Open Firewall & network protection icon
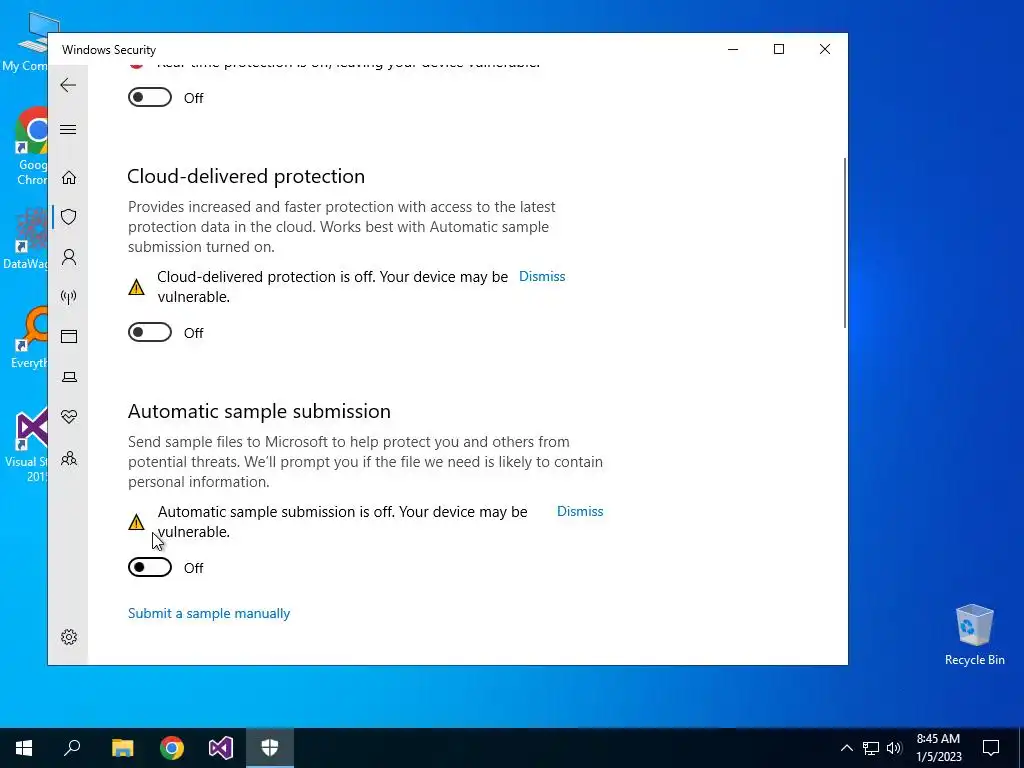The width and height of the screenshot is (1024, 768). 69,297
